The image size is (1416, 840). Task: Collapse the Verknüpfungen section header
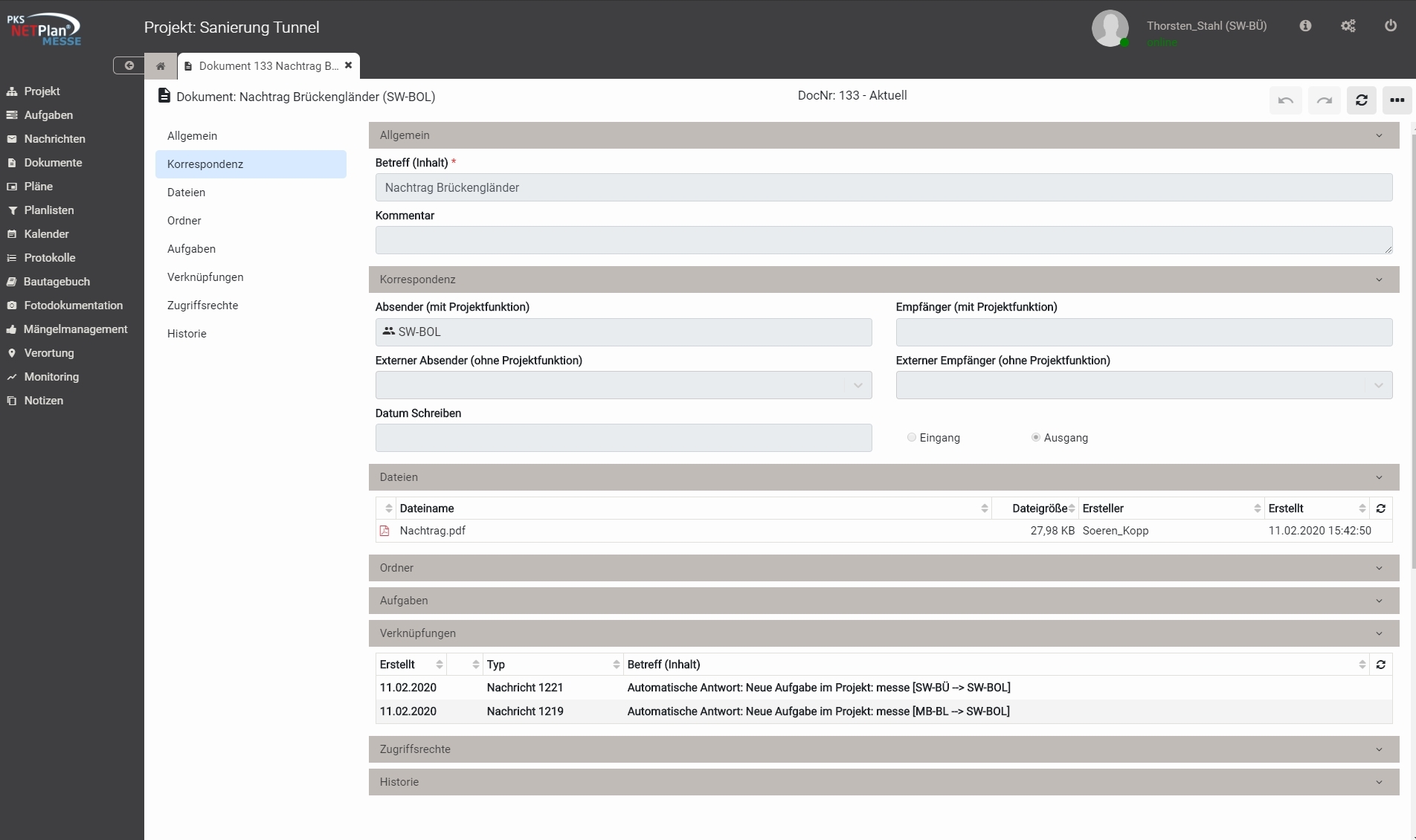[884, 633]
